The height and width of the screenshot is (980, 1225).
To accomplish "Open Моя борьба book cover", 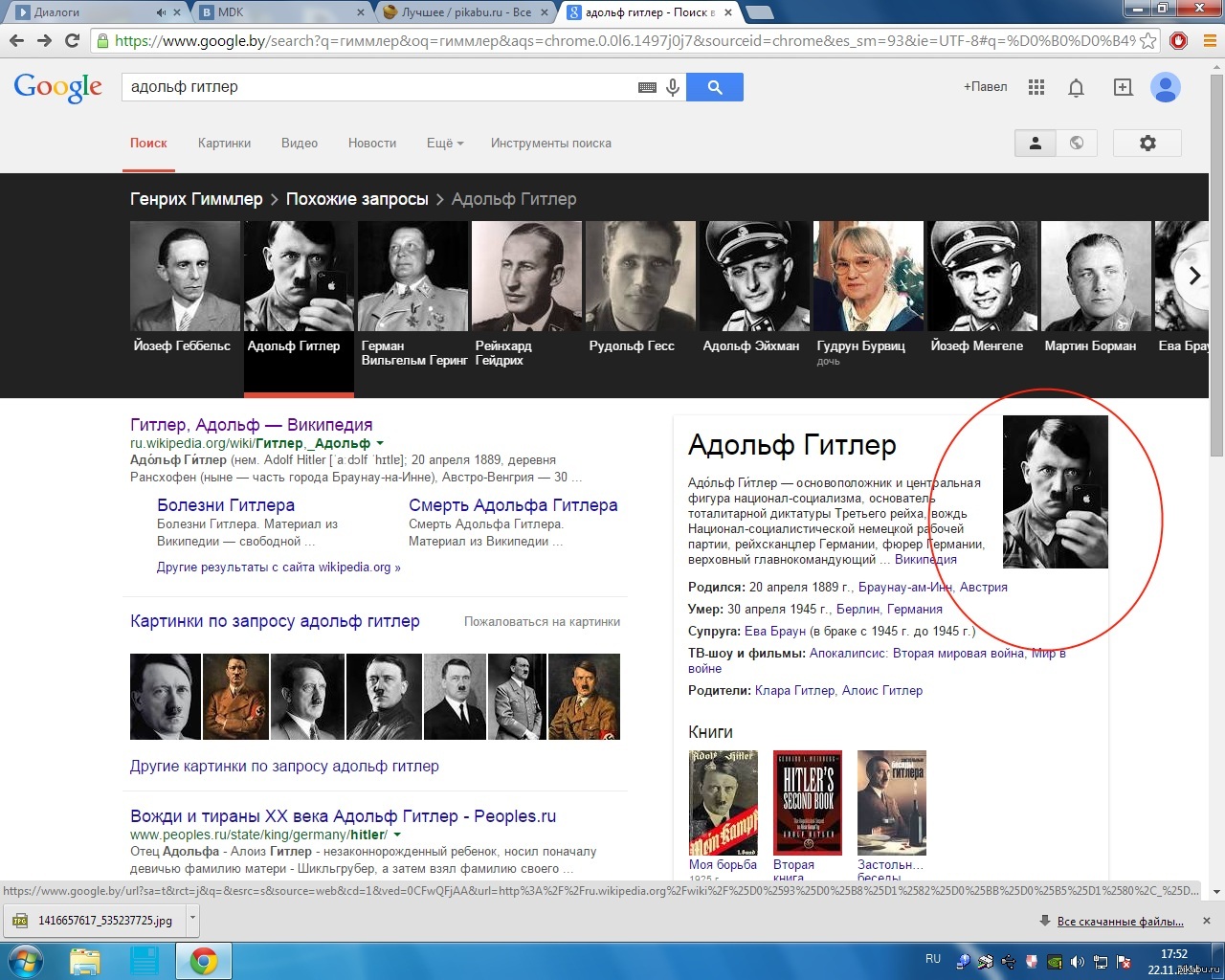I will [724, 803].
